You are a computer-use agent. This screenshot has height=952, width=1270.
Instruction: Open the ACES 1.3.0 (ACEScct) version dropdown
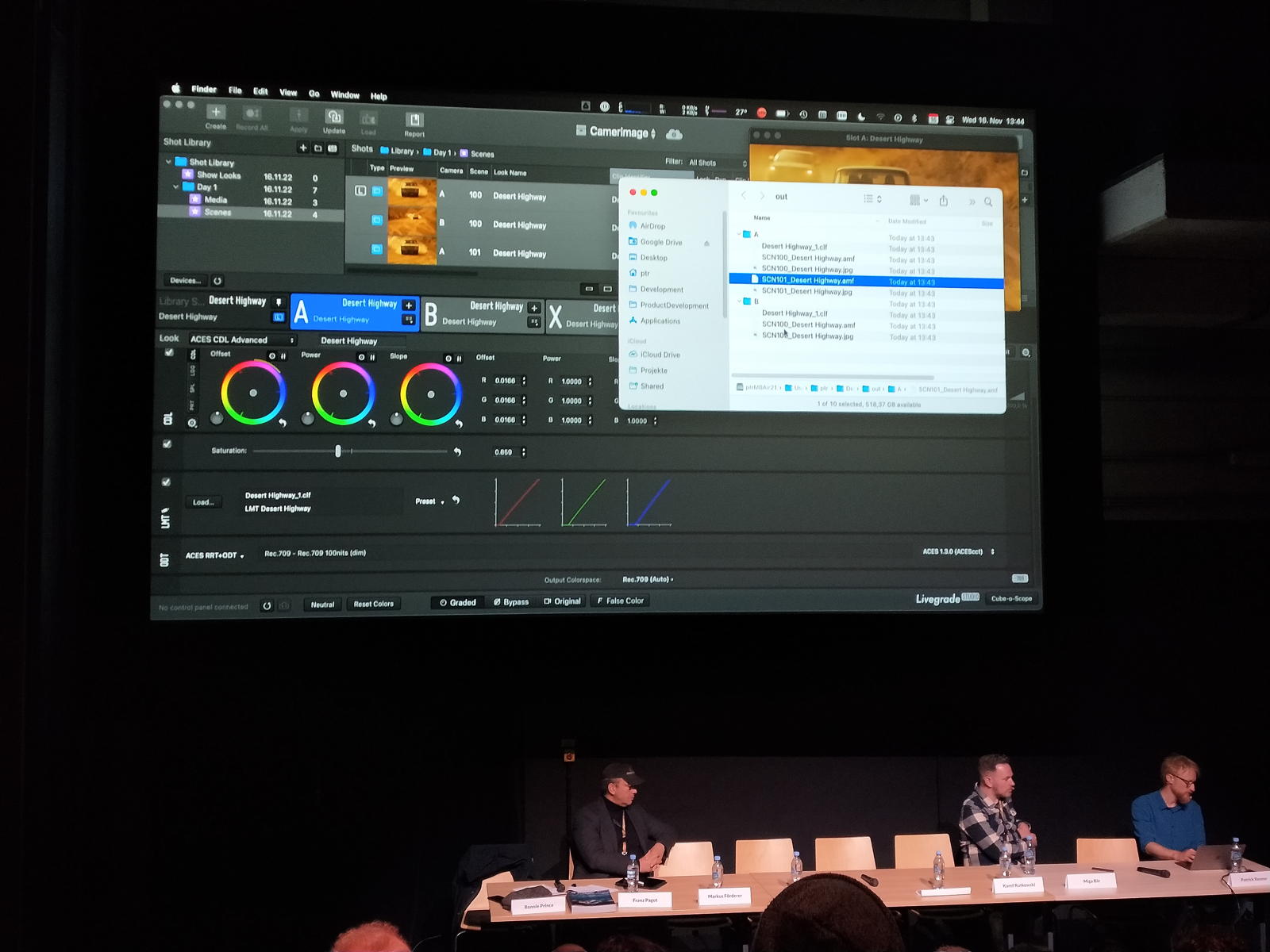[958, 551]
